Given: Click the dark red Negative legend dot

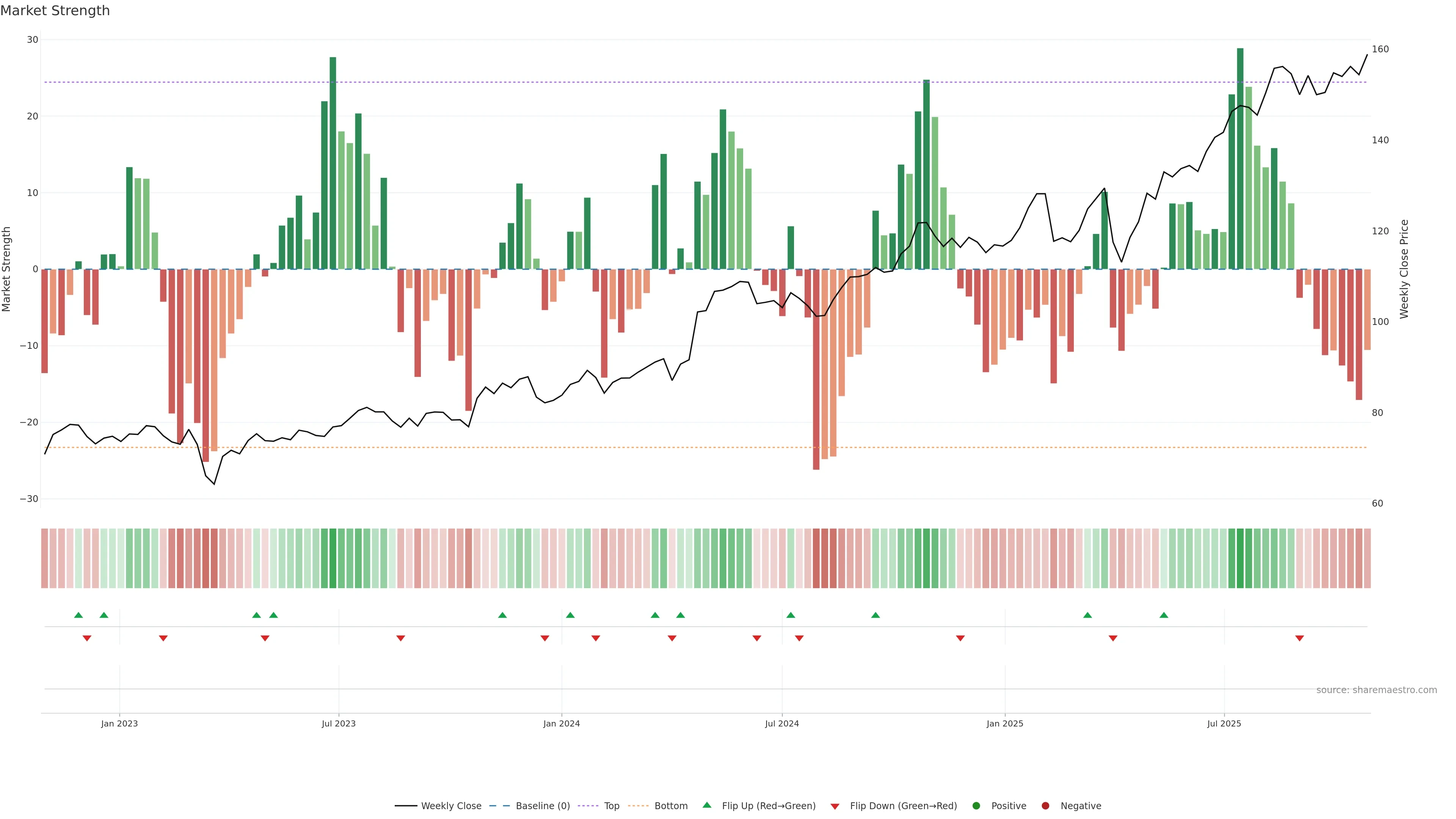Looking at the screenshot, I should click(1045, 805).
